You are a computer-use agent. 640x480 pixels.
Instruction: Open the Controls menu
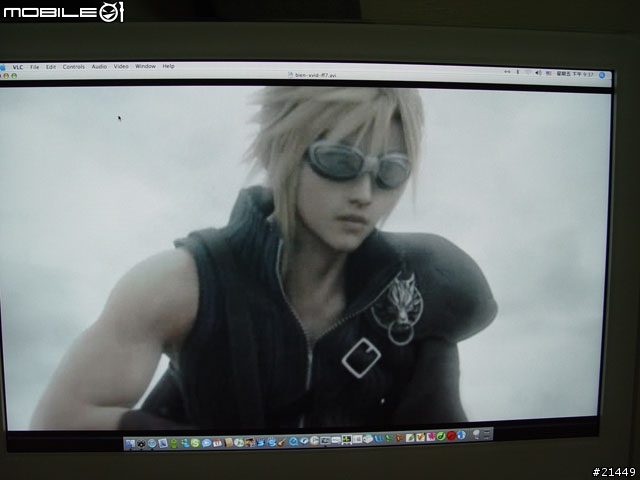[73, 67]
